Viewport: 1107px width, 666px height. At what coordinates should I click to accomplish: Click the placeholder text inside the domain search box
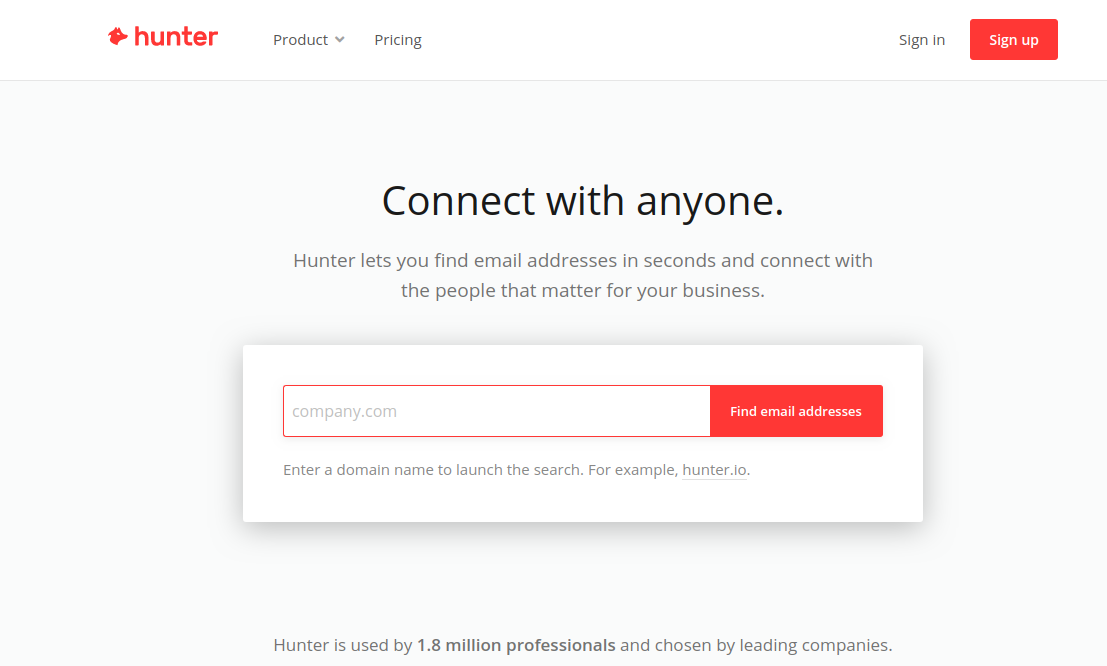[x=345, y=411]
